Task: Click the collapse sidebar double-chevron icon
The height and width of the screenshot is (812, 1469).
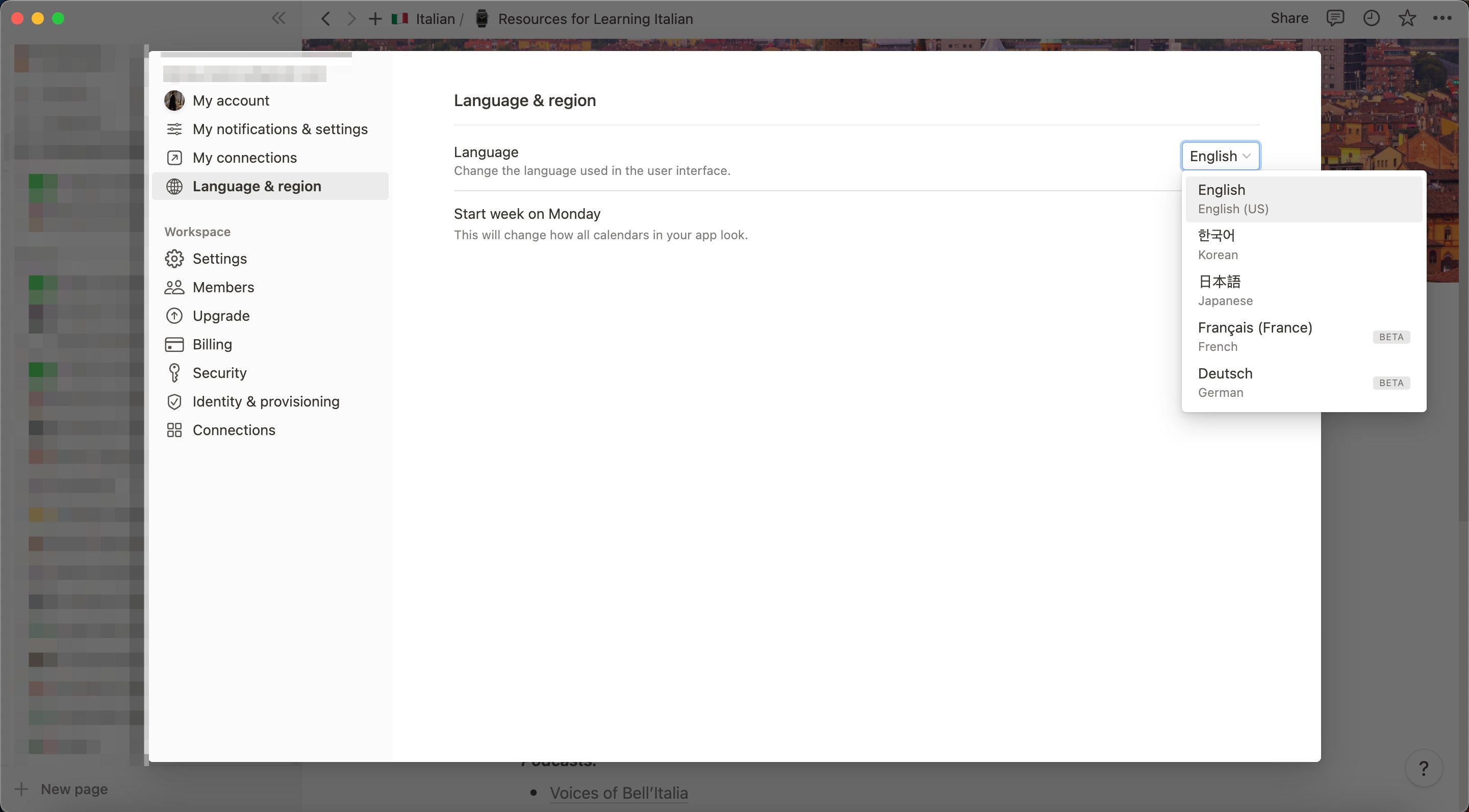Action: pos(278,18)
